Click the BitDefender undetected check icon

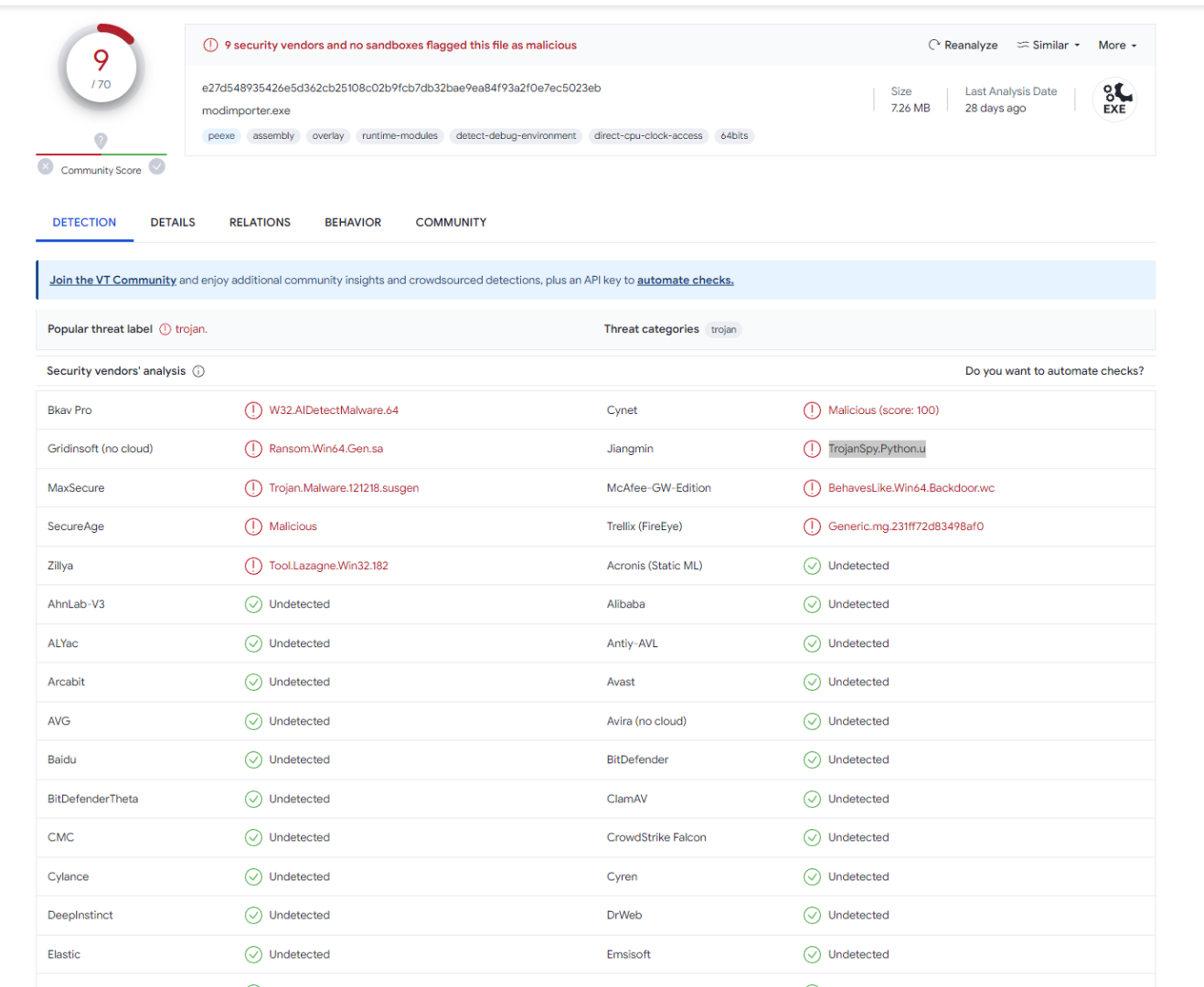pyautogui.click(x=812, y=759)
